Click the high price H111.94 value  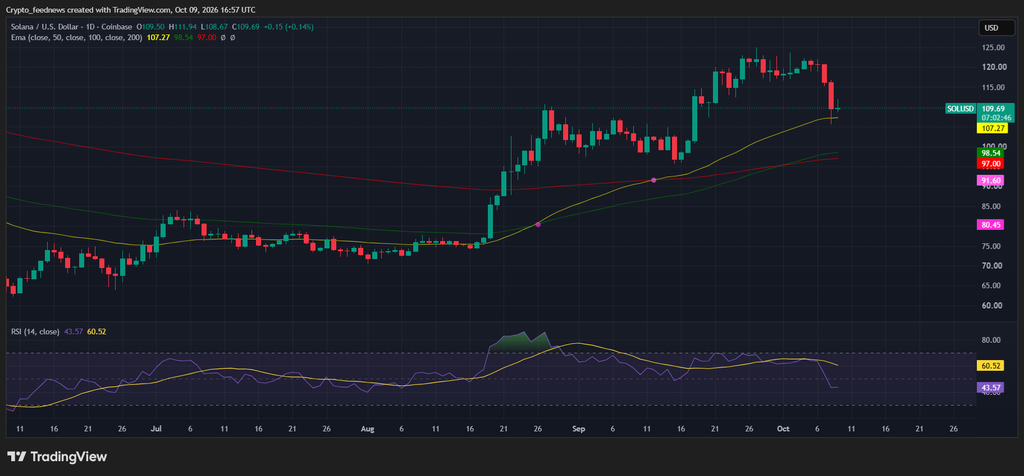[x=182, y=27]
